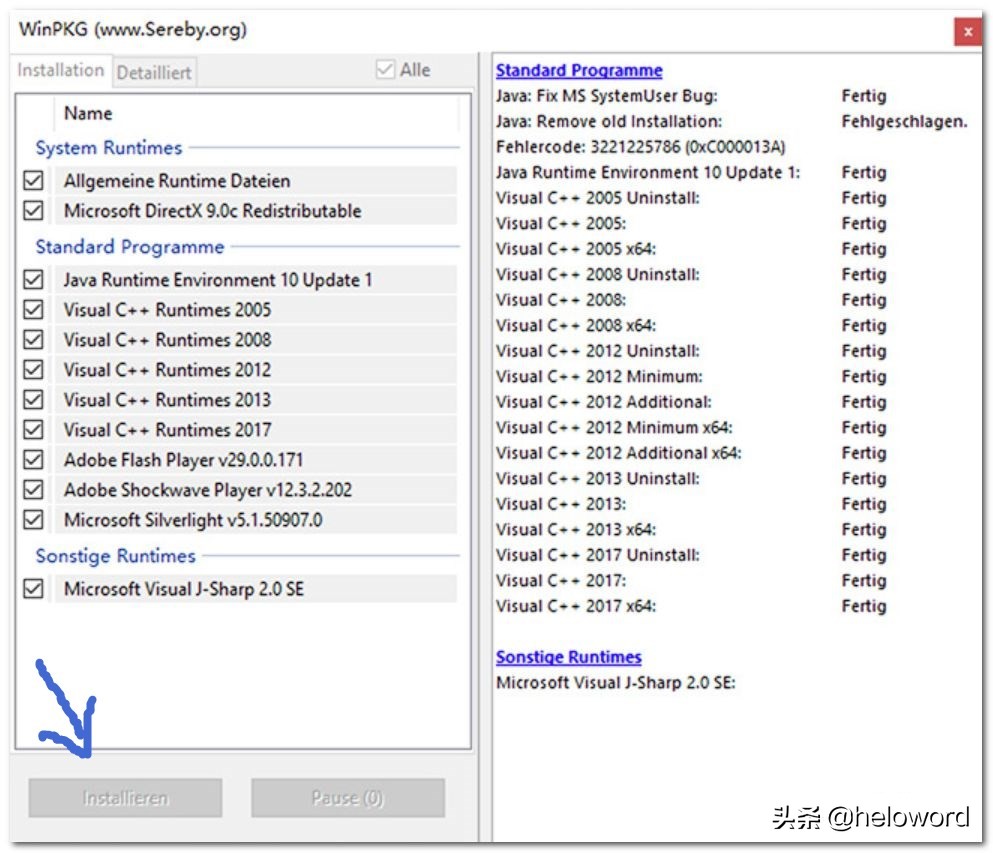Uncheck Microsoft Silverlight v5.1.50907.0 checkbox
Viewport: 993px width, 853px height.
tap(34, 520)
